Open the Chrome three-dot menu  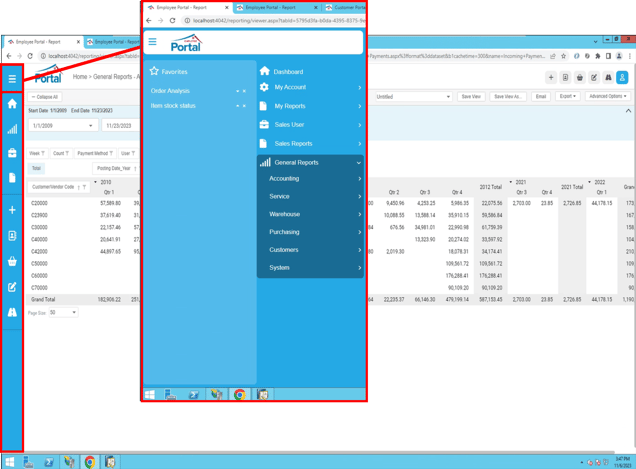(x=630, y=56)
